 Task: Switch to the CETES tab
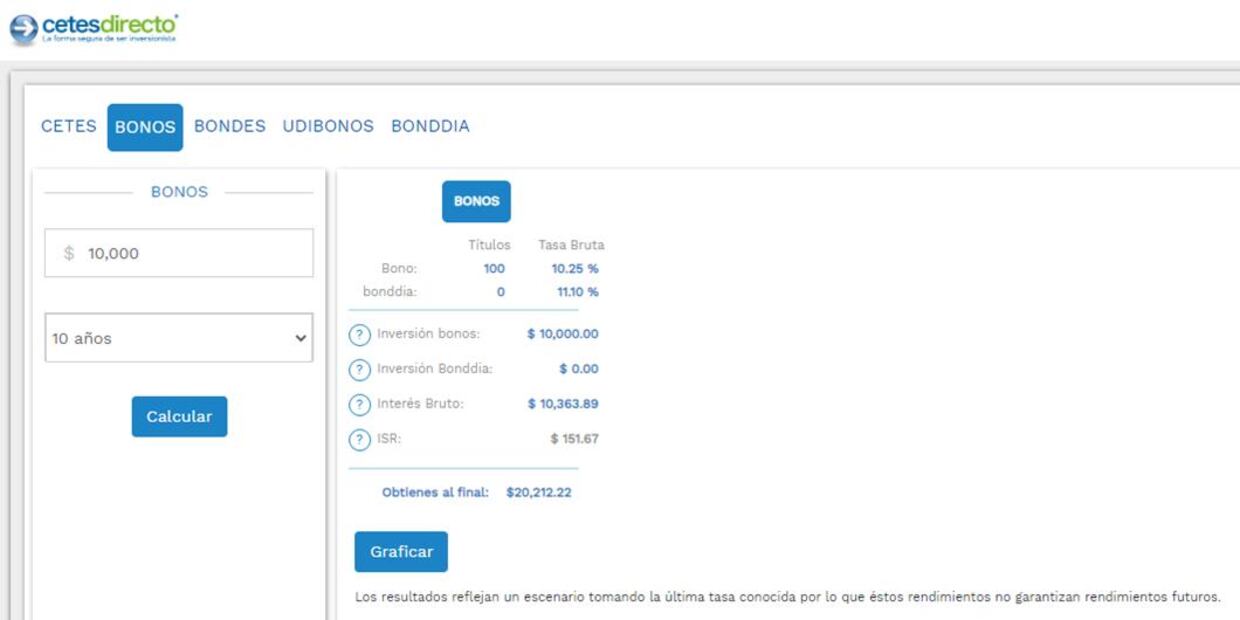coord(68,127)
